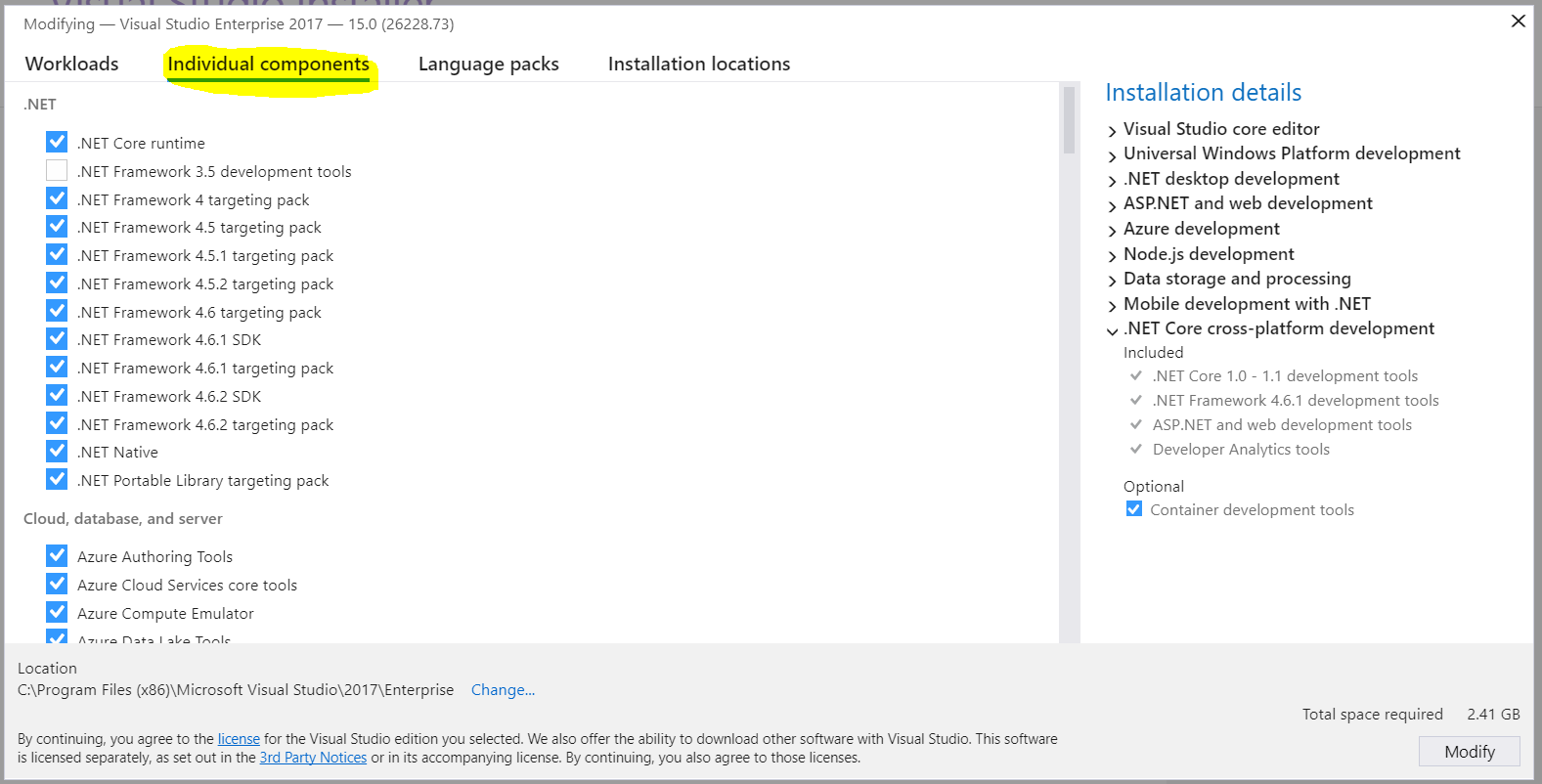
Task: Click Change to edit installation location
Action: [503, 689]
